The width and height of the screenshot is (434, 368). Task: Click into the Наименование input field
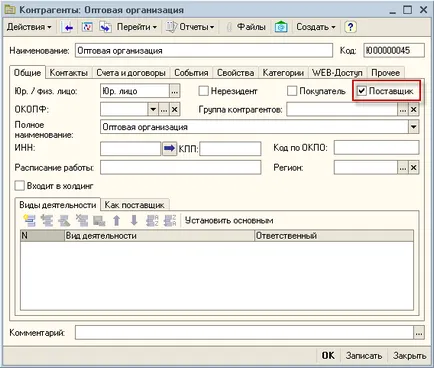[x=204, y=51]
